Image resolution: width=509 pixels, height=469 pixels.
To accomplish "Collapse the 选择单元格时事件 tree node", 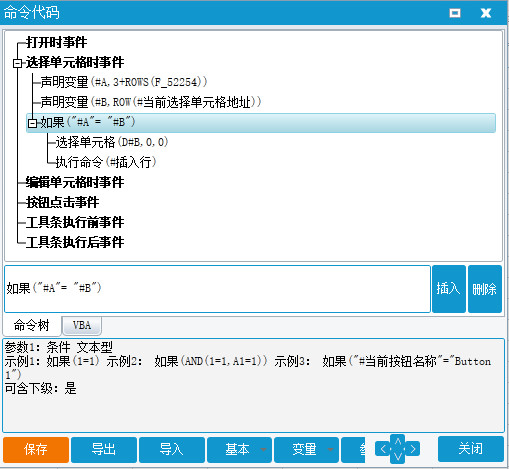I will coord(17,63).
